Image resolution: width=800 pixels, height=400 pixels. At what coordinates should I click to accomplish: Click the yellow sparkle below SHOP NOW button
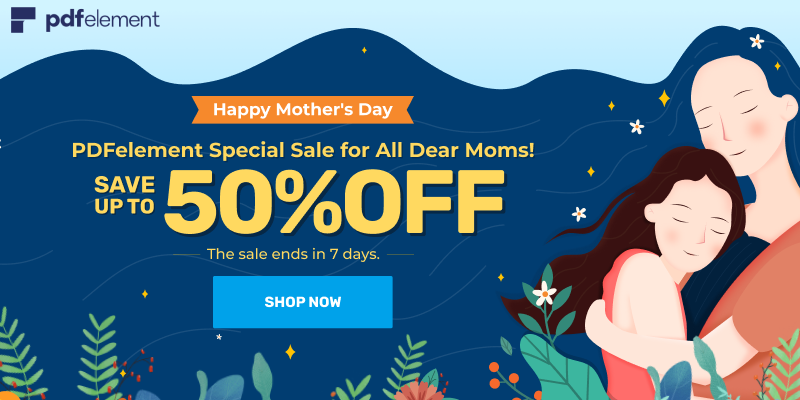(290, 351)
